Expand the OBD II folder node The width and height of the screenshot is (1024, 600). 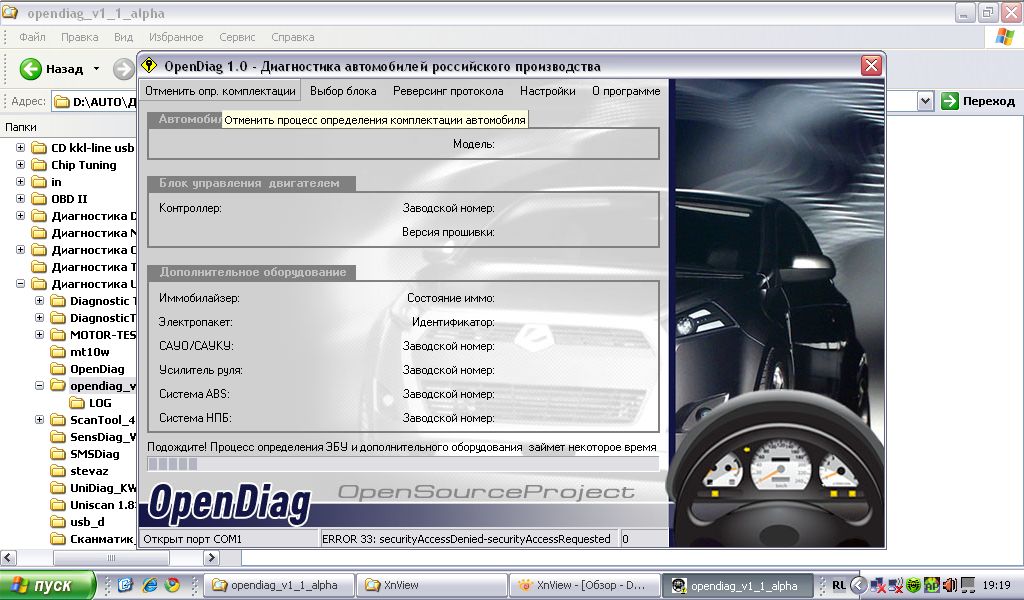[20, 198]
